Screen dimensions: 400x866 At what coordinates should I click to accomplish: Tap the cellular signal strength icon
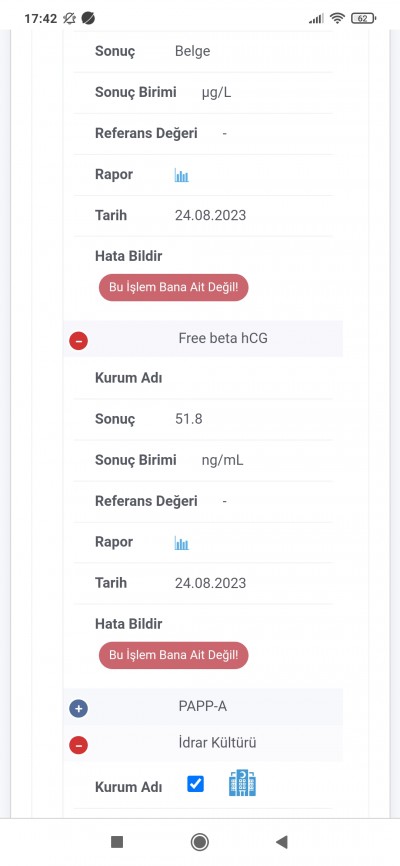point(316,19)
